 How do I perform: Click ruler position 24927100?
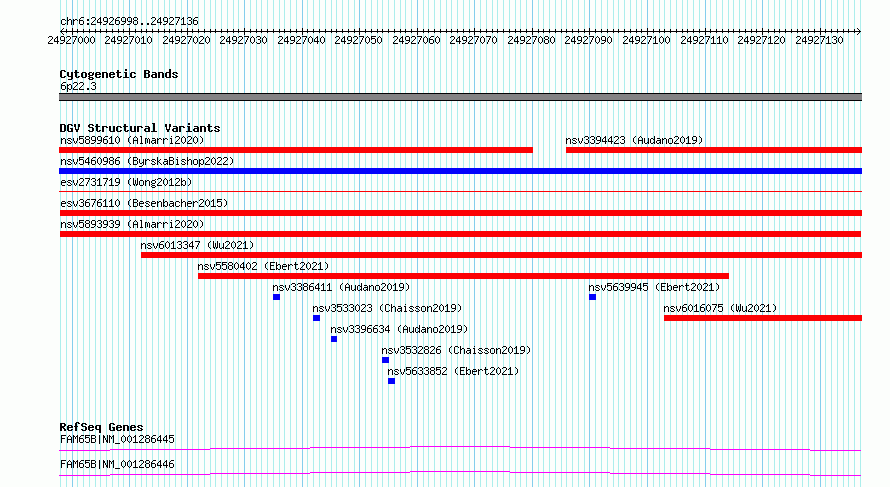[646, 40]
